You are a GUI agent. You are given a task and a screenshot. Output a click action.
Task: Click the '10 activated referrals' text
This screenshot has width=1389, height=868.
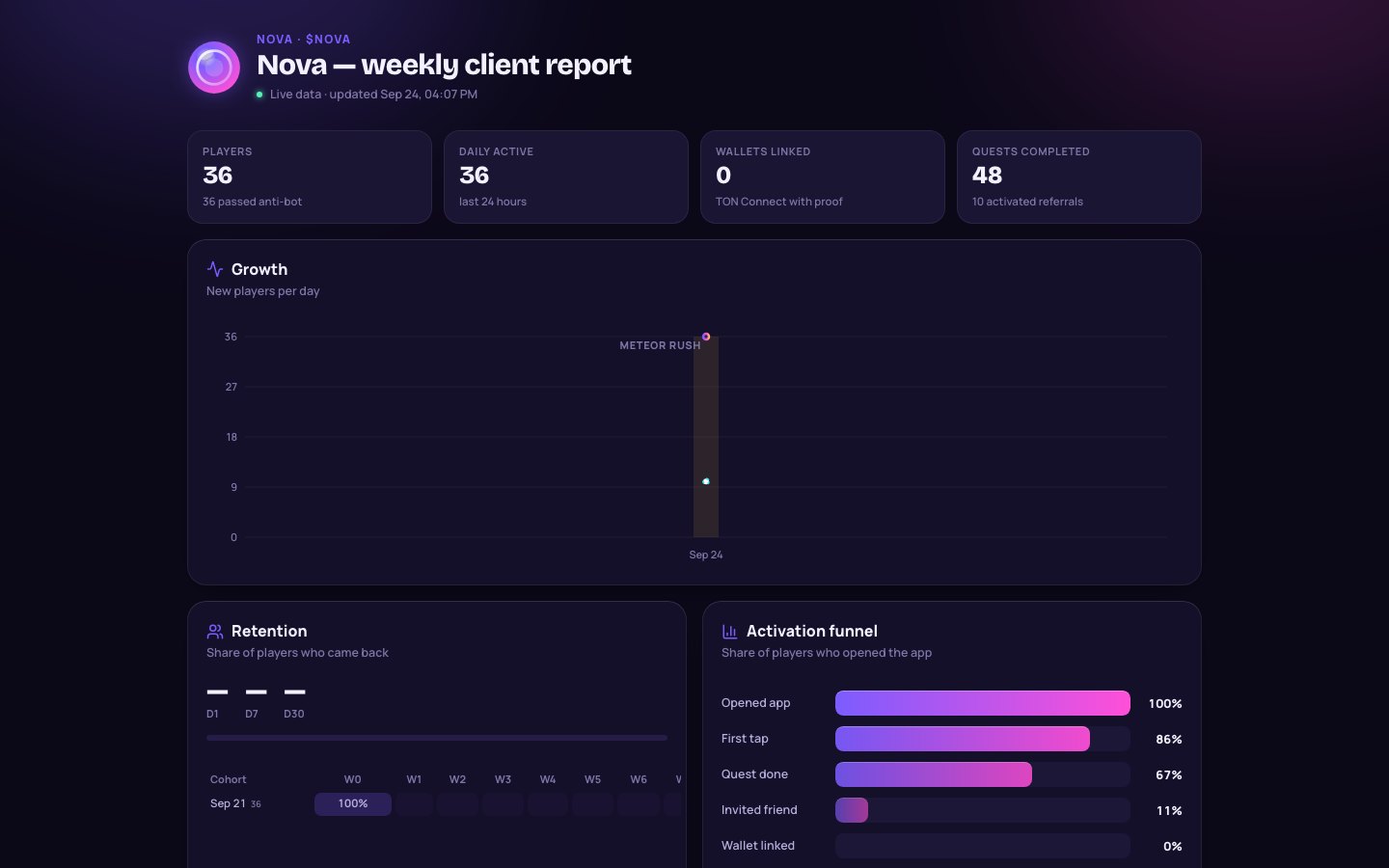coord(1027,202)
